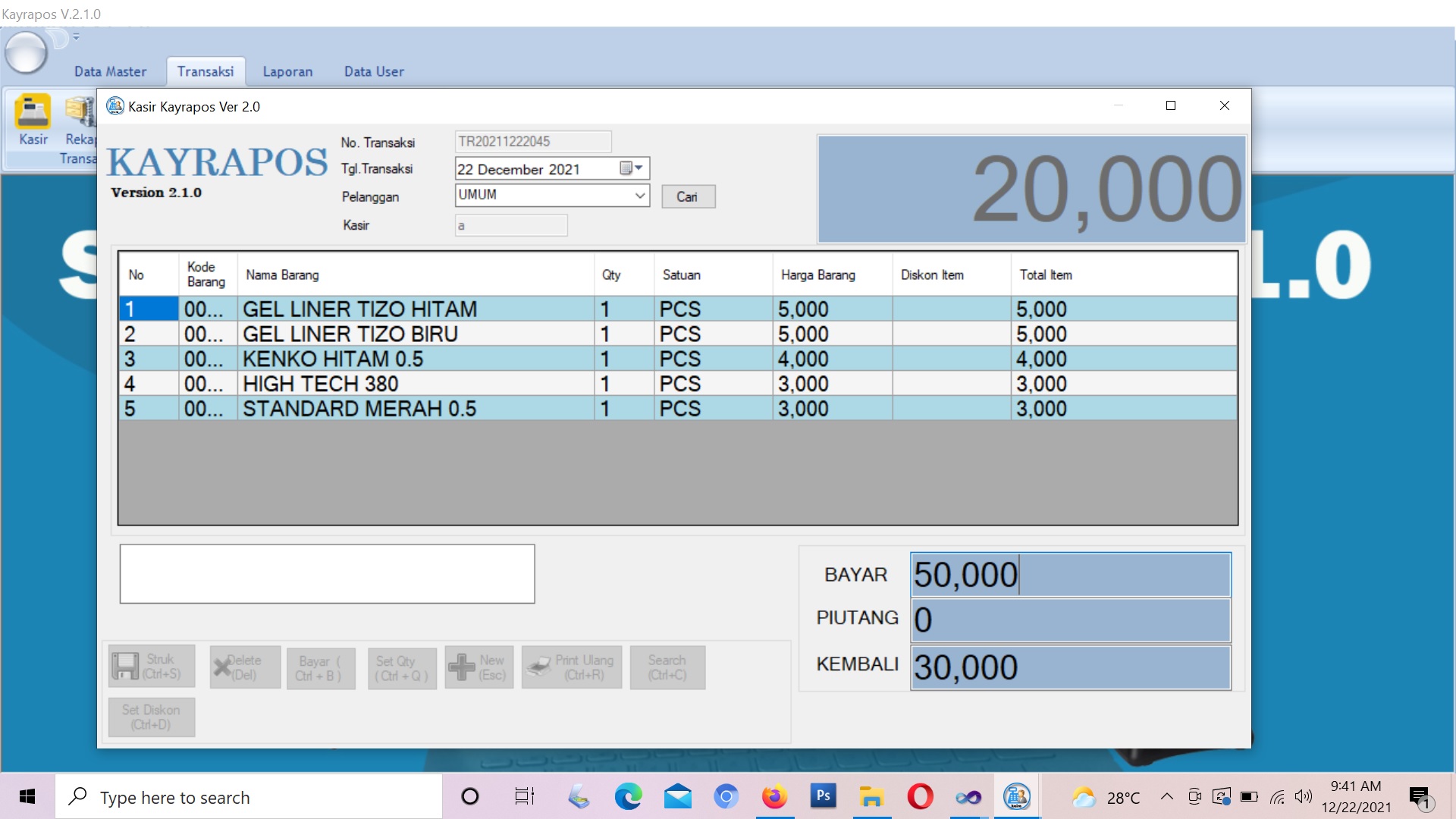1456x819 pixels.
Task: Select row HIGH TECH 380
Action: [x=677, y=384]
